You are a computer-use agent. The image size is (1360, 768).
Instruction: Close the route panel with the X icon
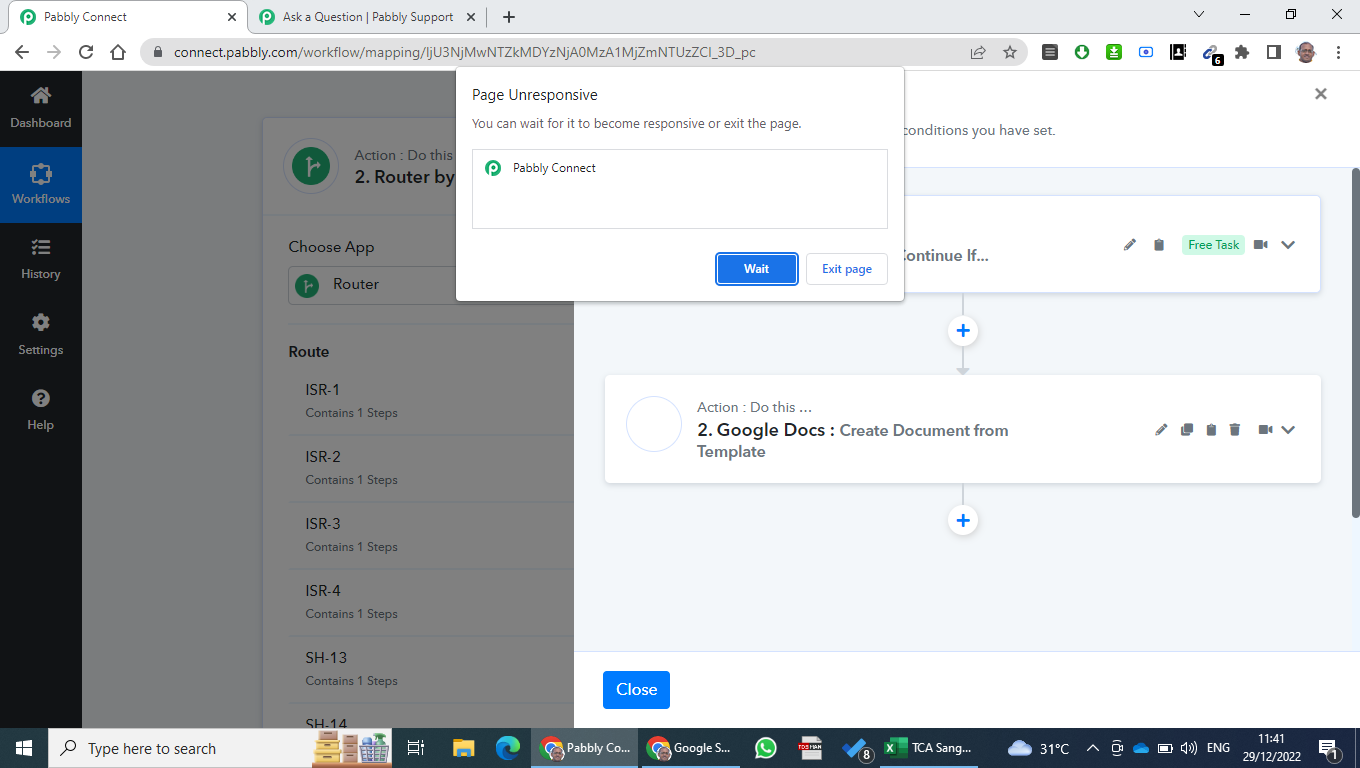coord(1321,94)
